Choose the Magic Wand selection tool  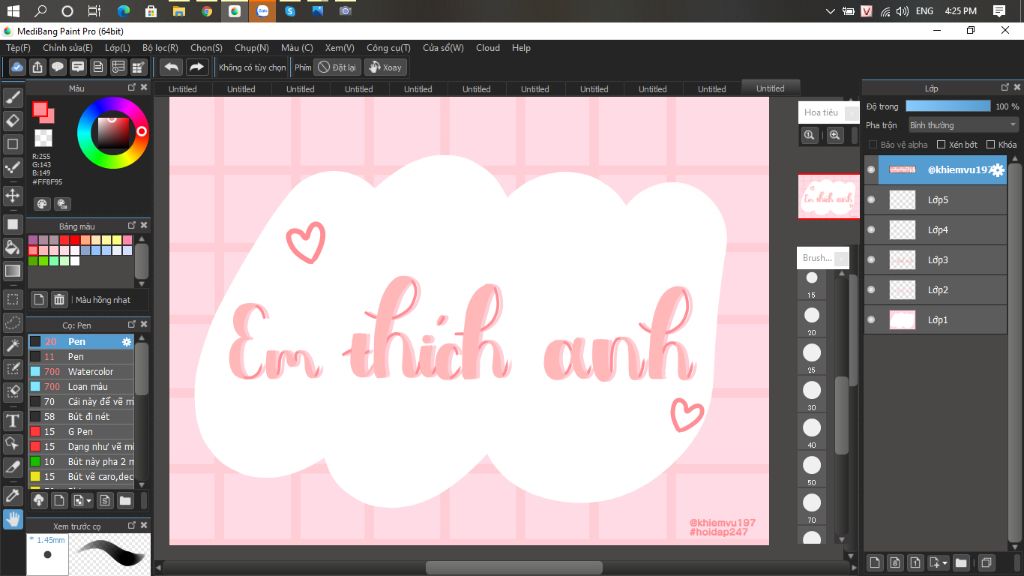pos(13,345)
